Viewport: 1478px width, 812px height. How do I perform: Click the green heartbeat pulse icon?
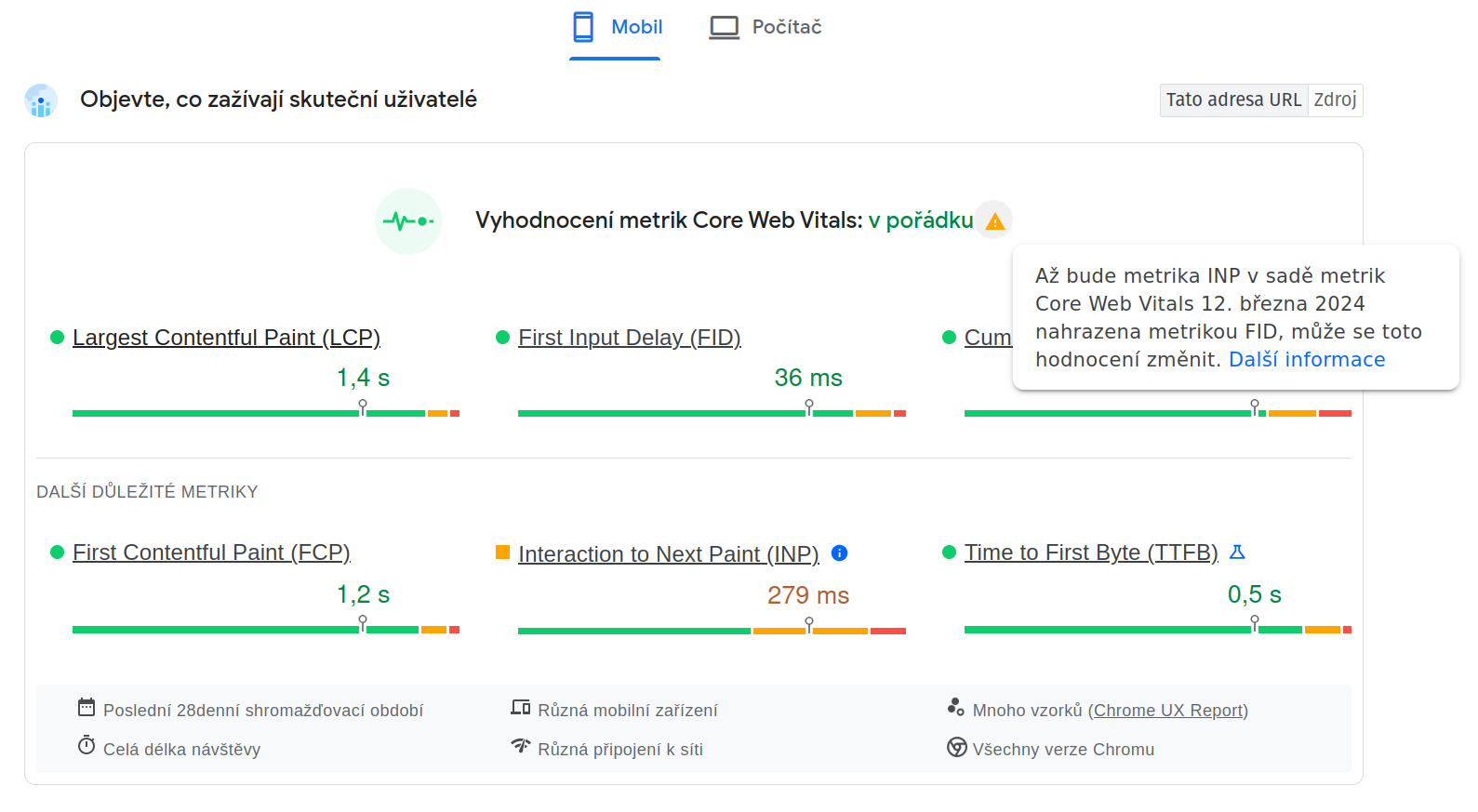[408, 220]
